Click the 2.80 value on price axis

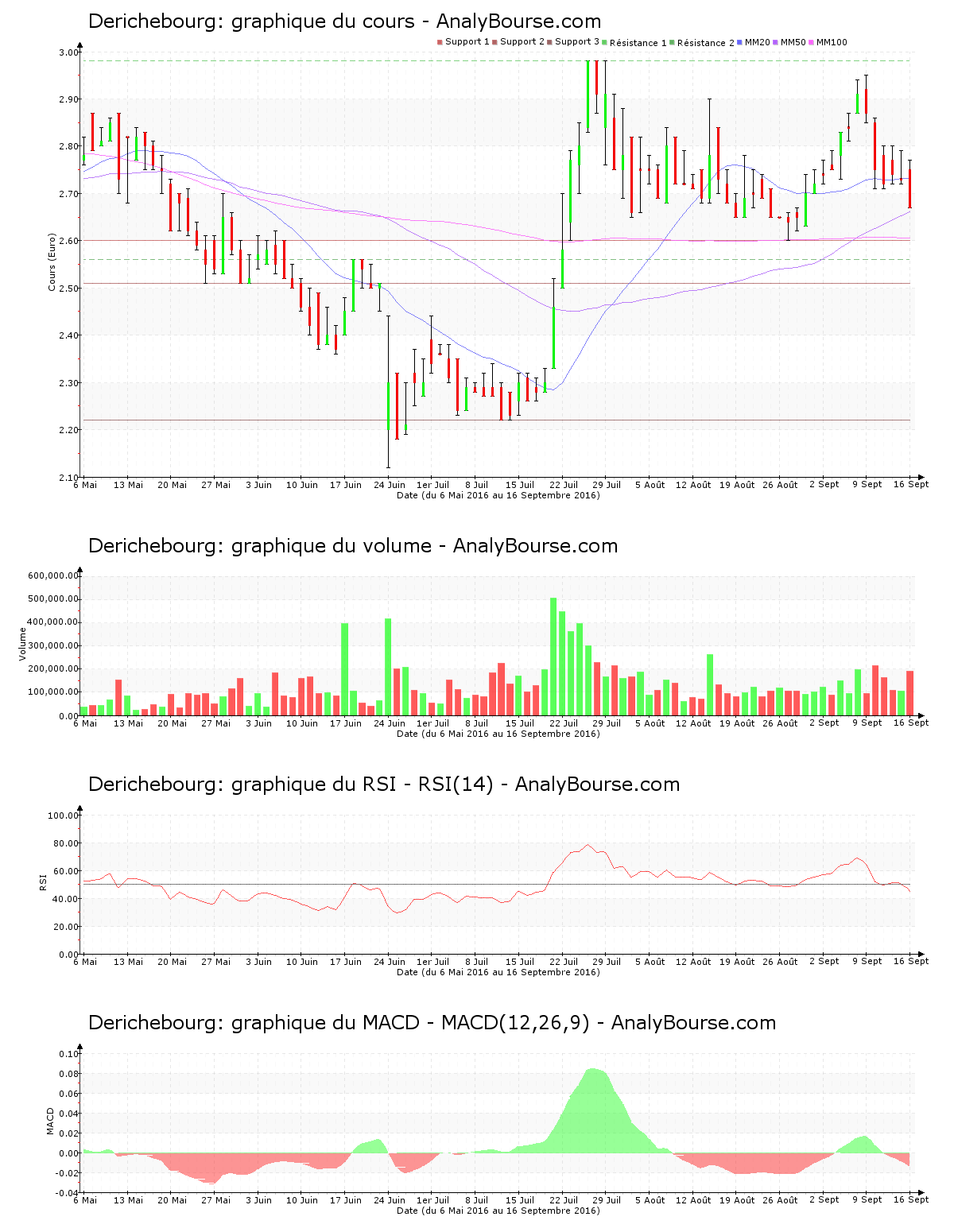point(69,146)
